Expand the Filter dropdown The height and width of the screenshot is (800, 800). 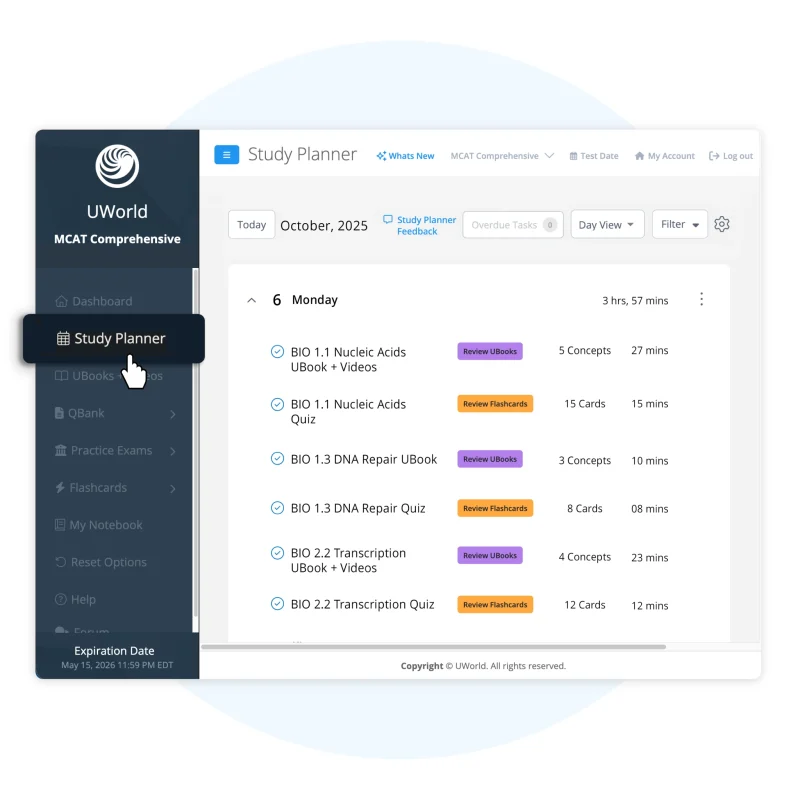679,224
